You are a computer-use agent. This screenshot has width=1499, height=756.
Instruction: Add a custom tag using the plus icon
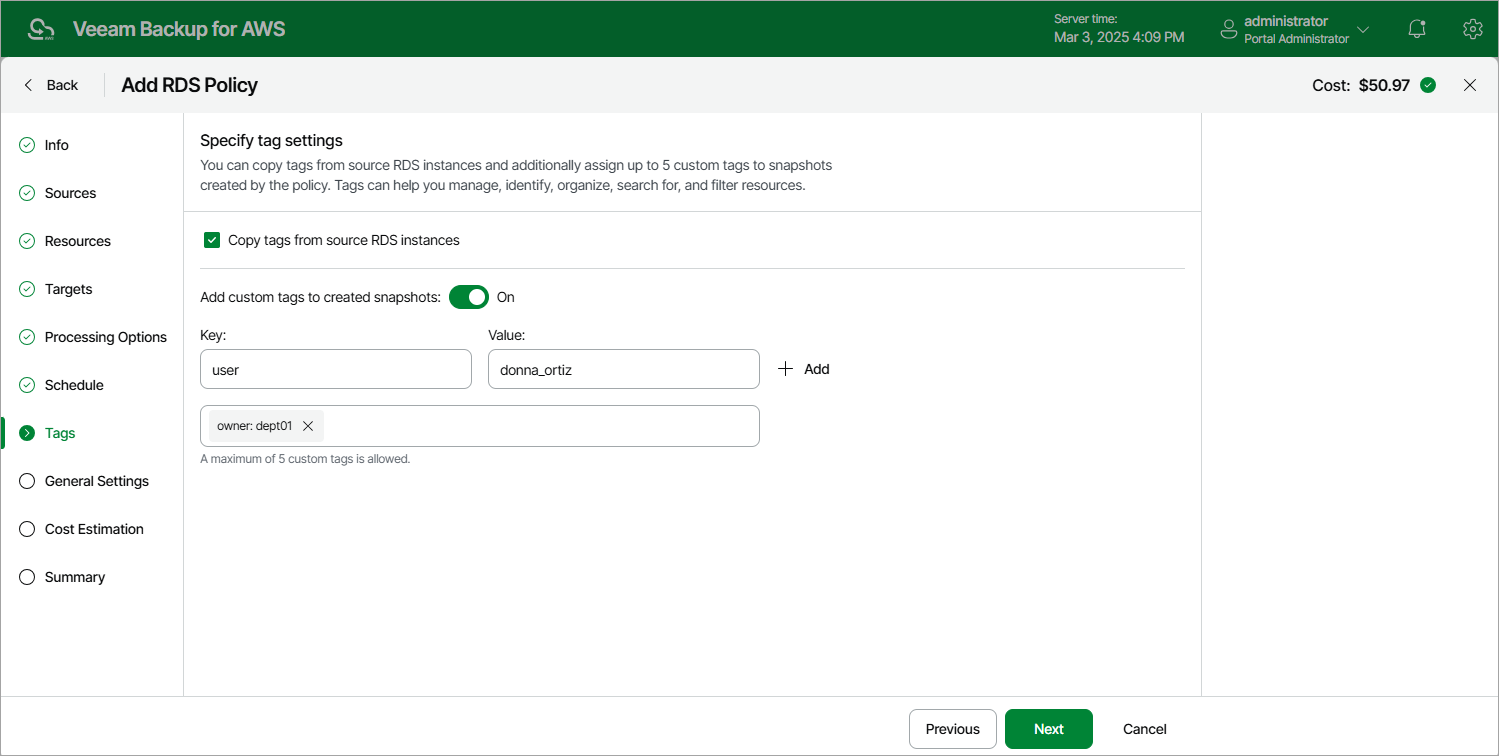(786, 368)
